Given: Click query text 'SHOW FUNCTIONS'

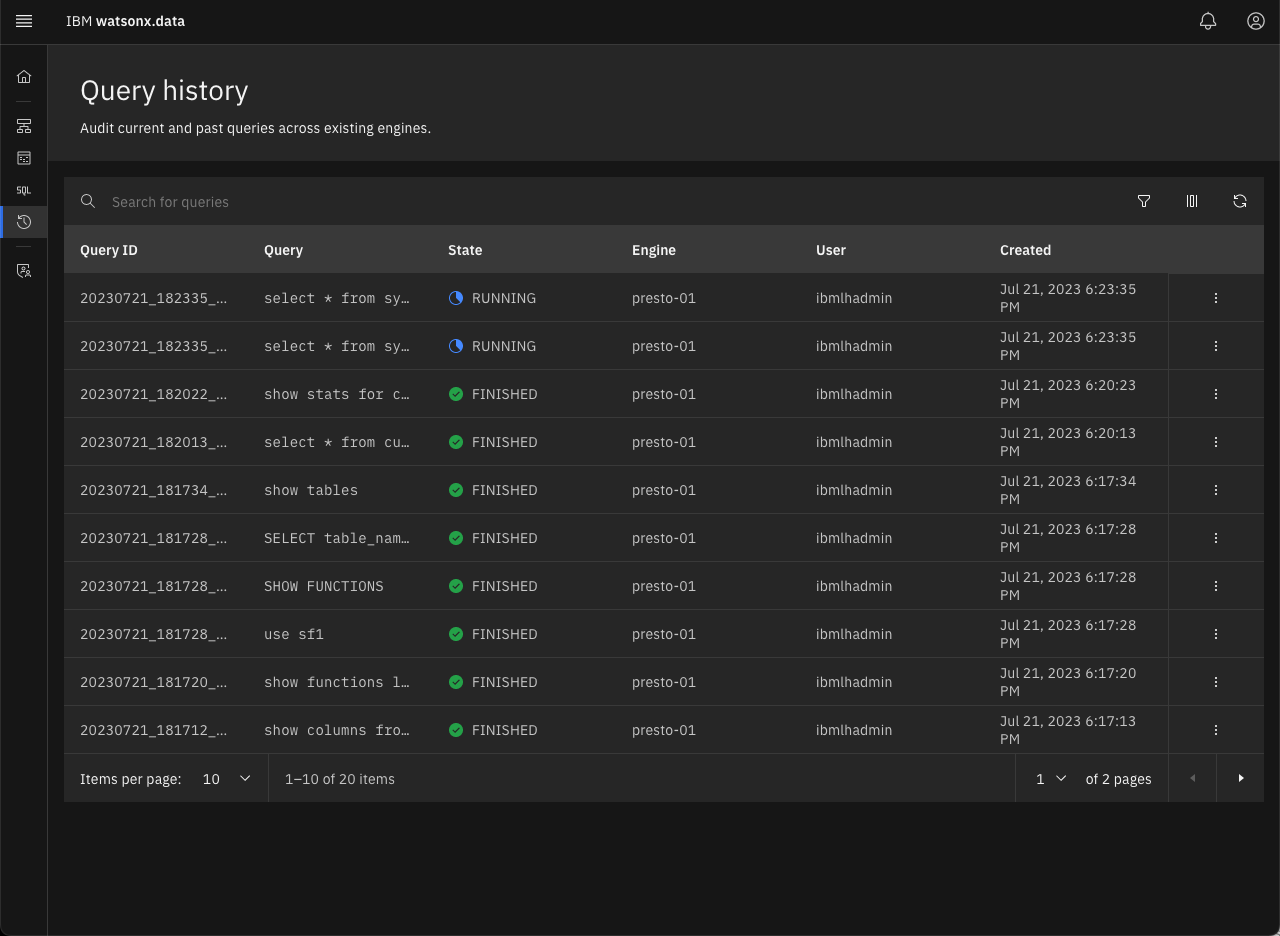Looking at the screenshot, I should click(x=324, y=586).
